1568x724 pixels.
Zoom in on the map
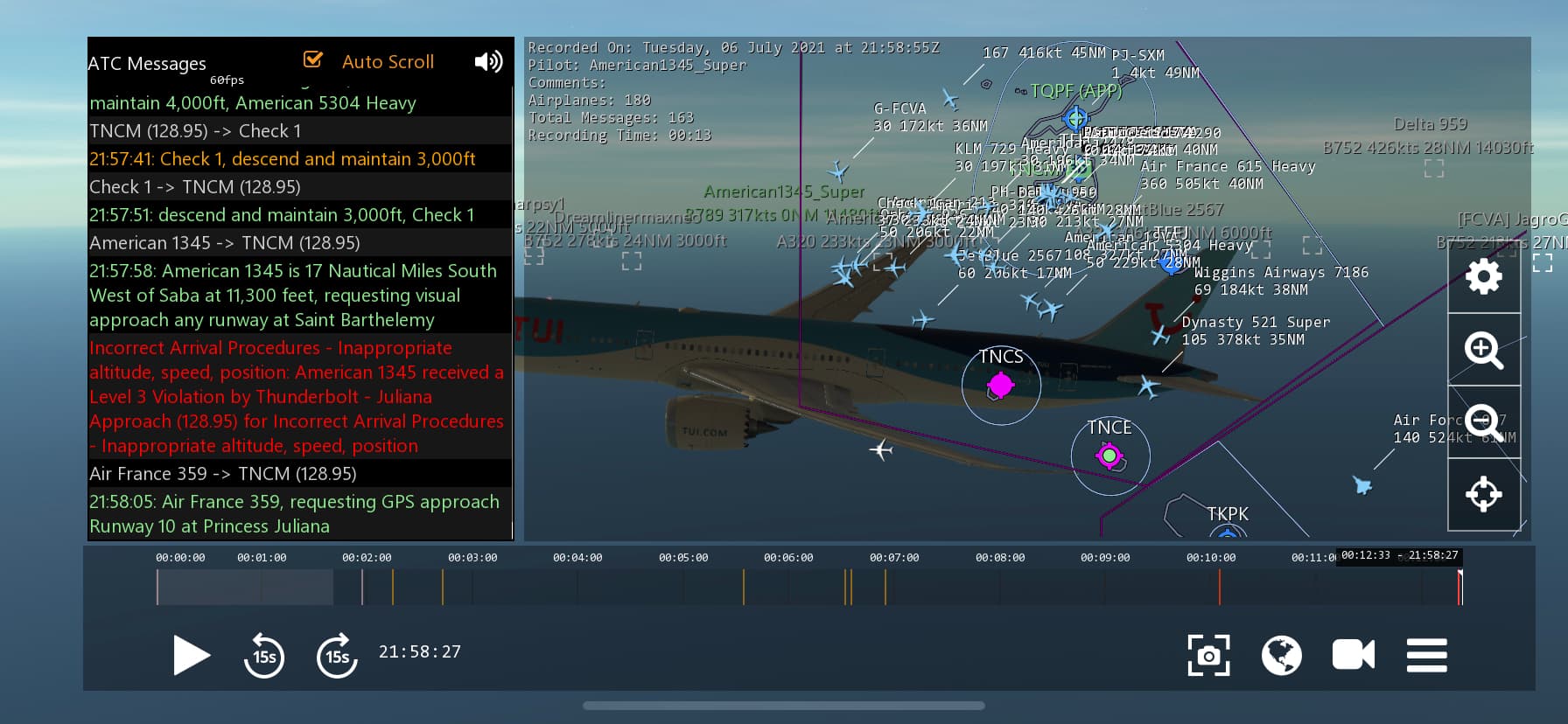(1484, 350)
